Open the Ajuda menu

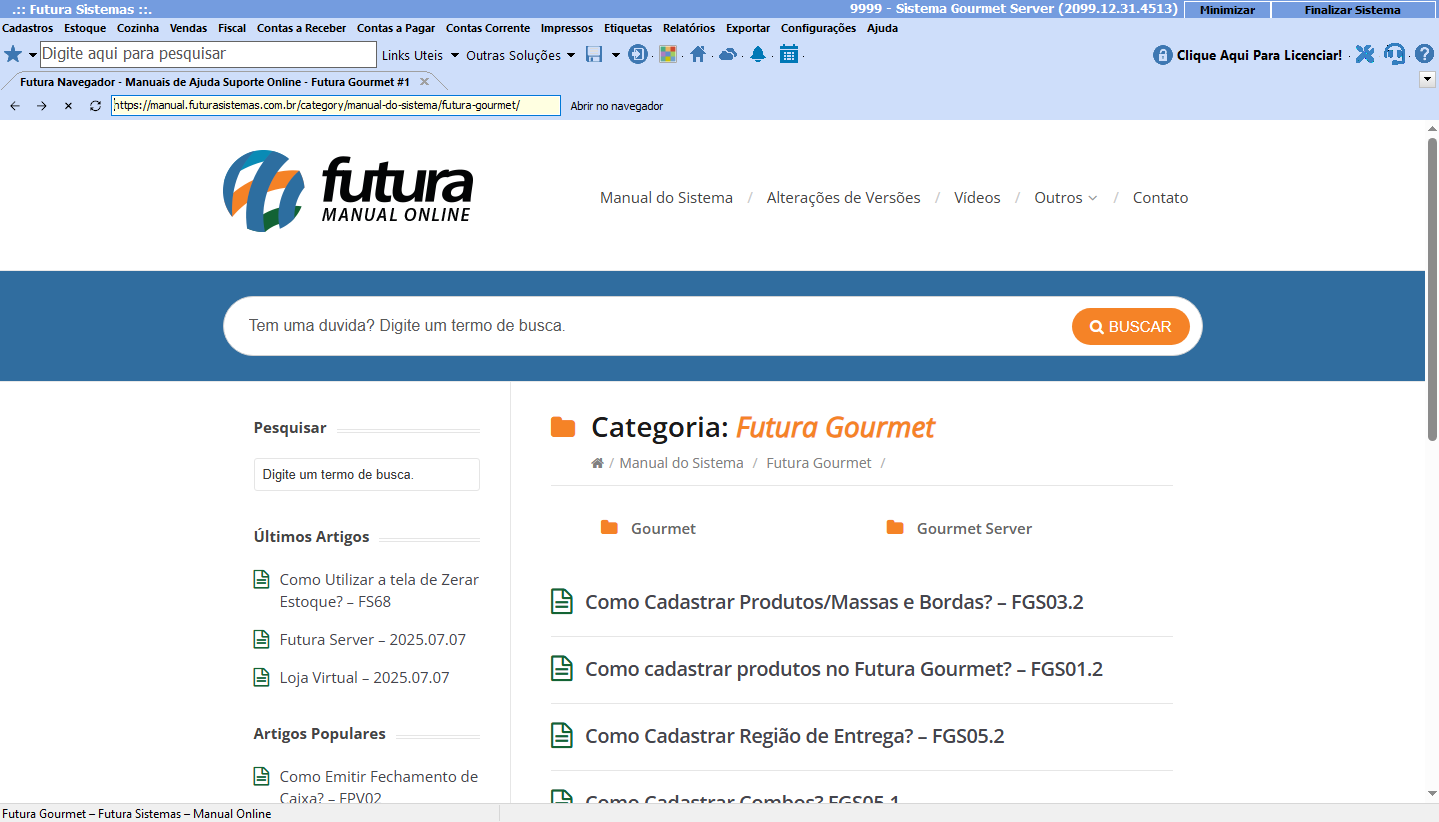point(882,28)
